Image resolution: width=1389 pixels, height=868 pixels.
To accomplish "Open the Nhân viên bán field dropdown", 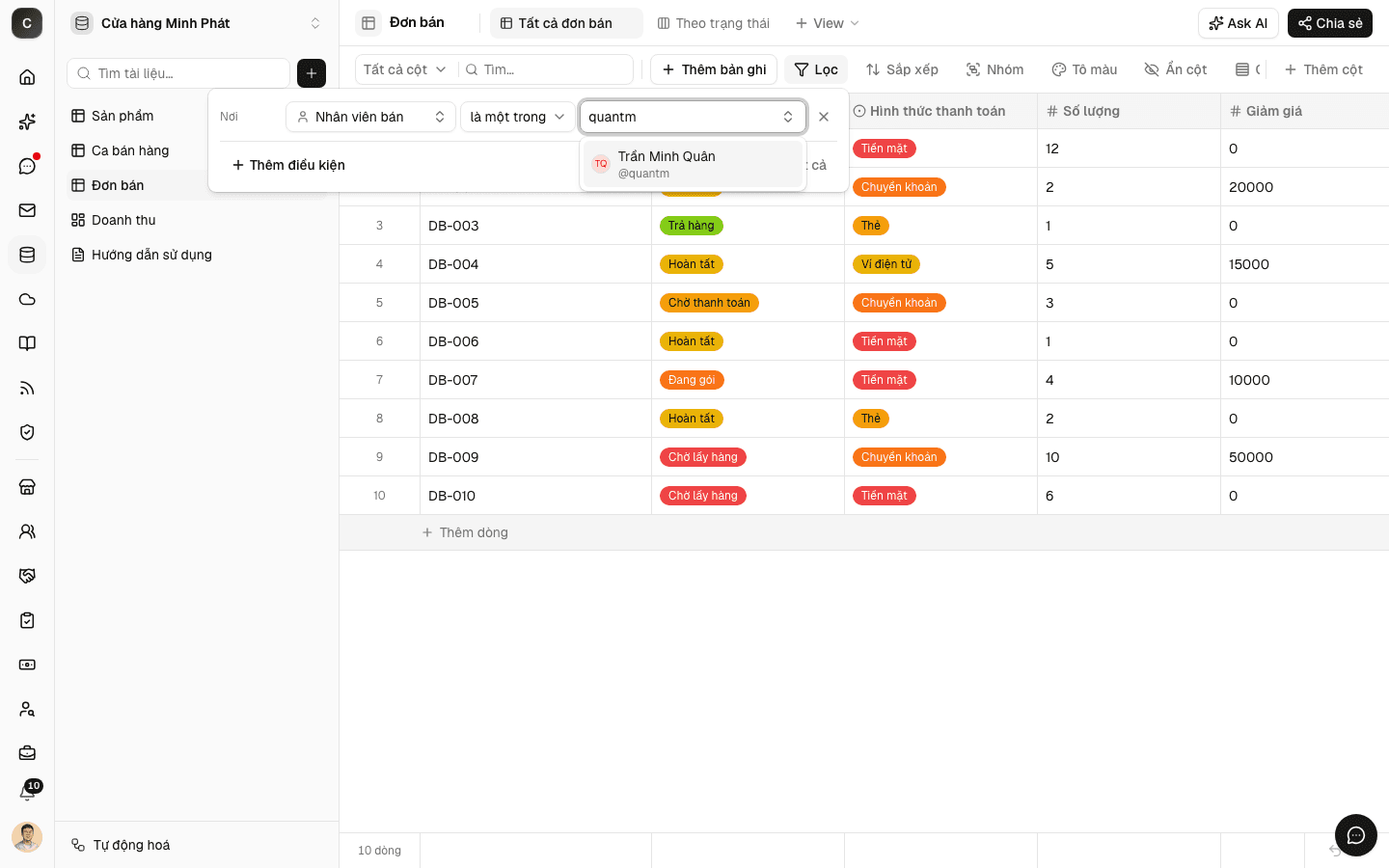I will [x=370, y=117].
